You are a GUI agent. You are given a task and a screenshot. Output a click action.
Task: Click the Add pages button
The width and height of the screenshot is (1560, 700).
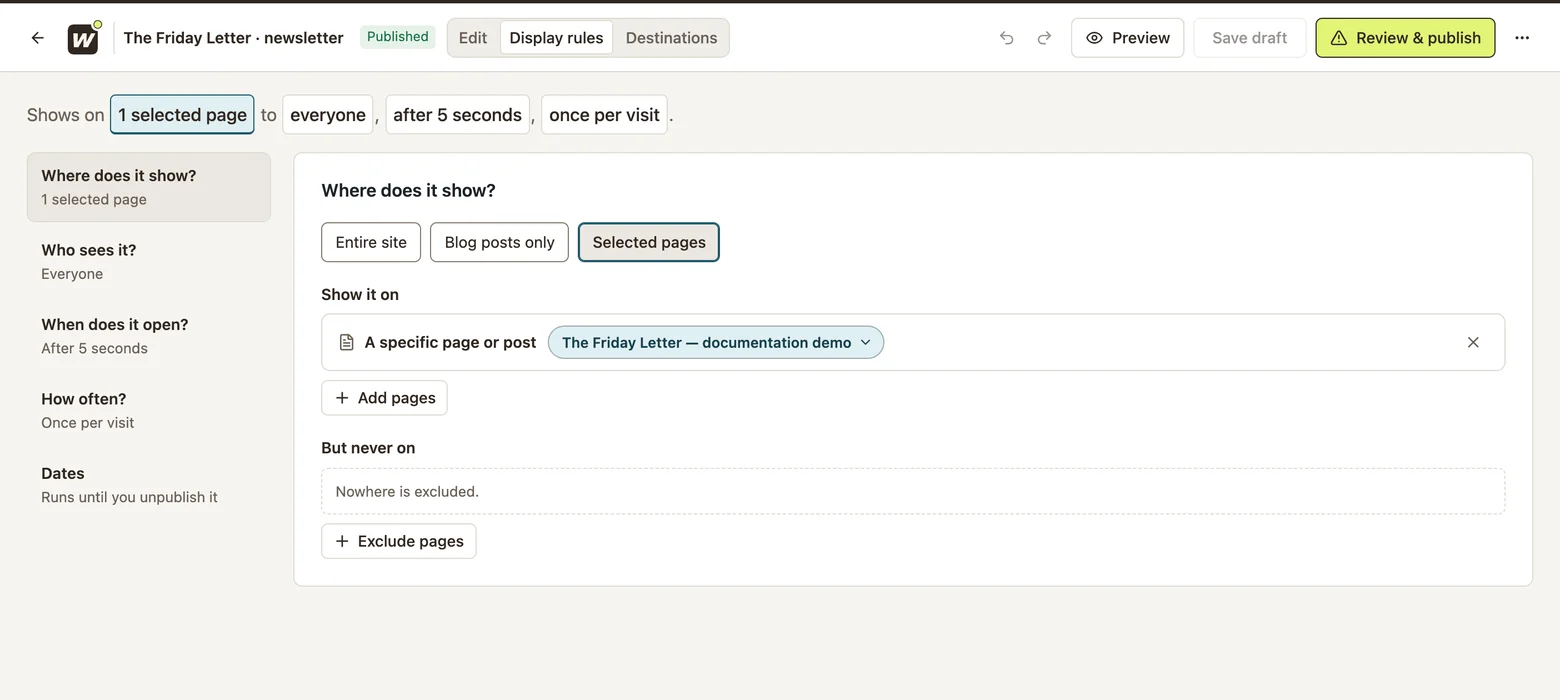click(384, 398)
